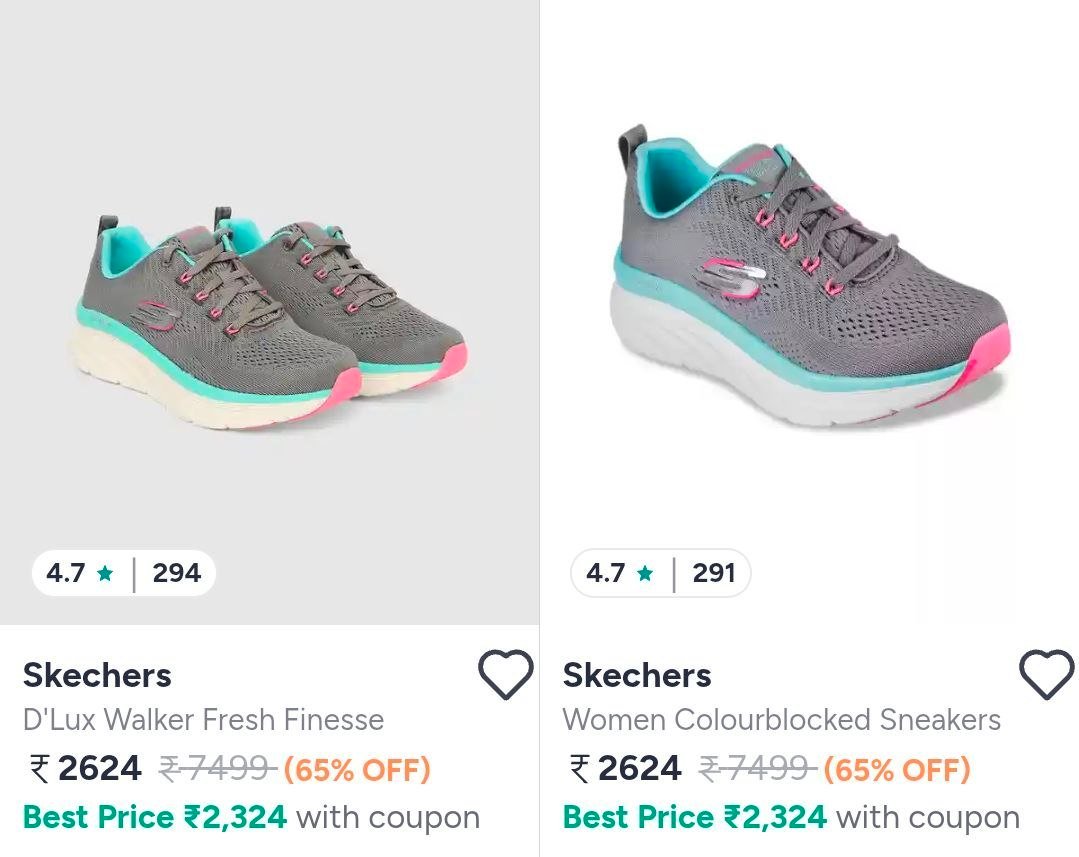Tap Best Price coupon offer under D'Lux Walker
1079x857 pixels.
251,817
